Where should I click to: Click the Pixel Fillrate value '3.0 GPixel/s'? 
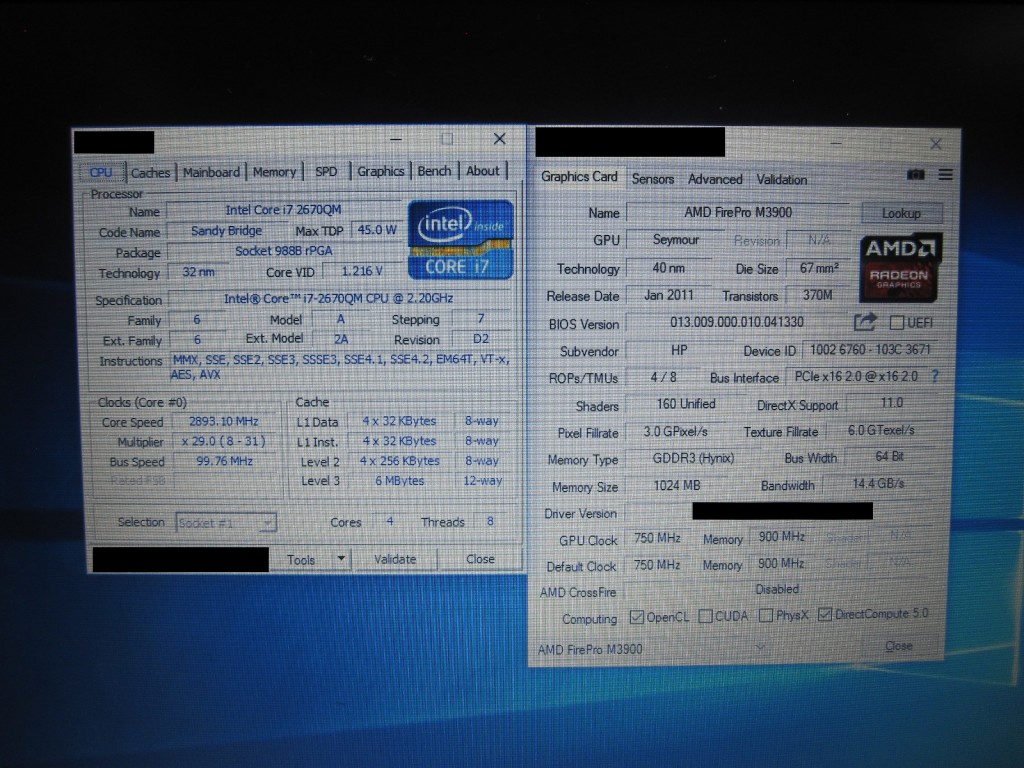click(x=675, y=432)
